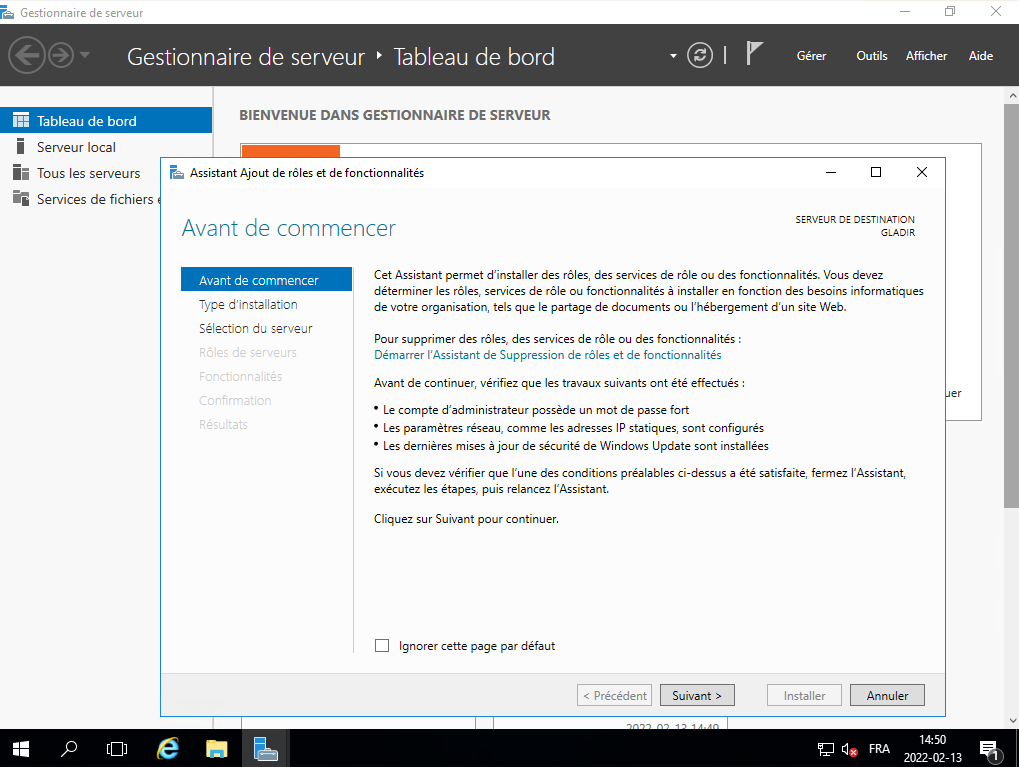This screenshot has width=1019, height=767.
Task: Open the taskbar clock showing 14:50
Action: [x=933, y=749]
